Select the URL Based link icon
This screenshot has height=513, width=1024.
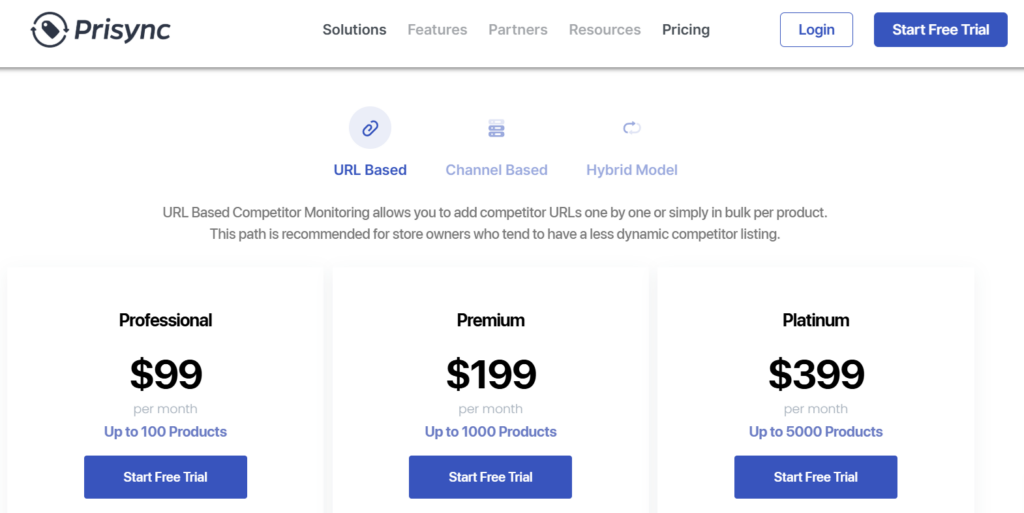tap(370, 128)
